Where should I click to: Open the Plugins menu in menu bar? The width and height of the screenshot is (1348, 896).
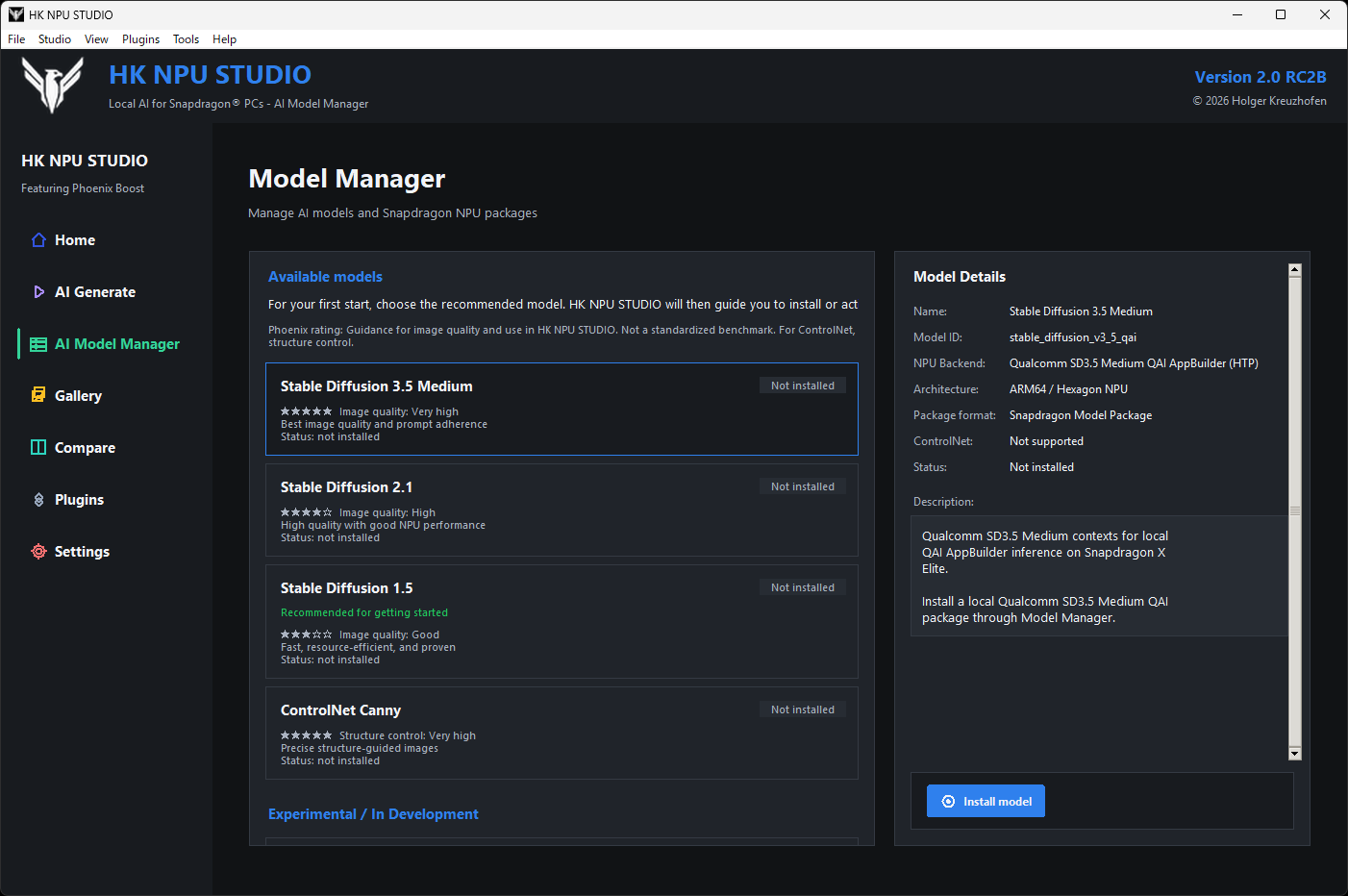tap(140, 39)
